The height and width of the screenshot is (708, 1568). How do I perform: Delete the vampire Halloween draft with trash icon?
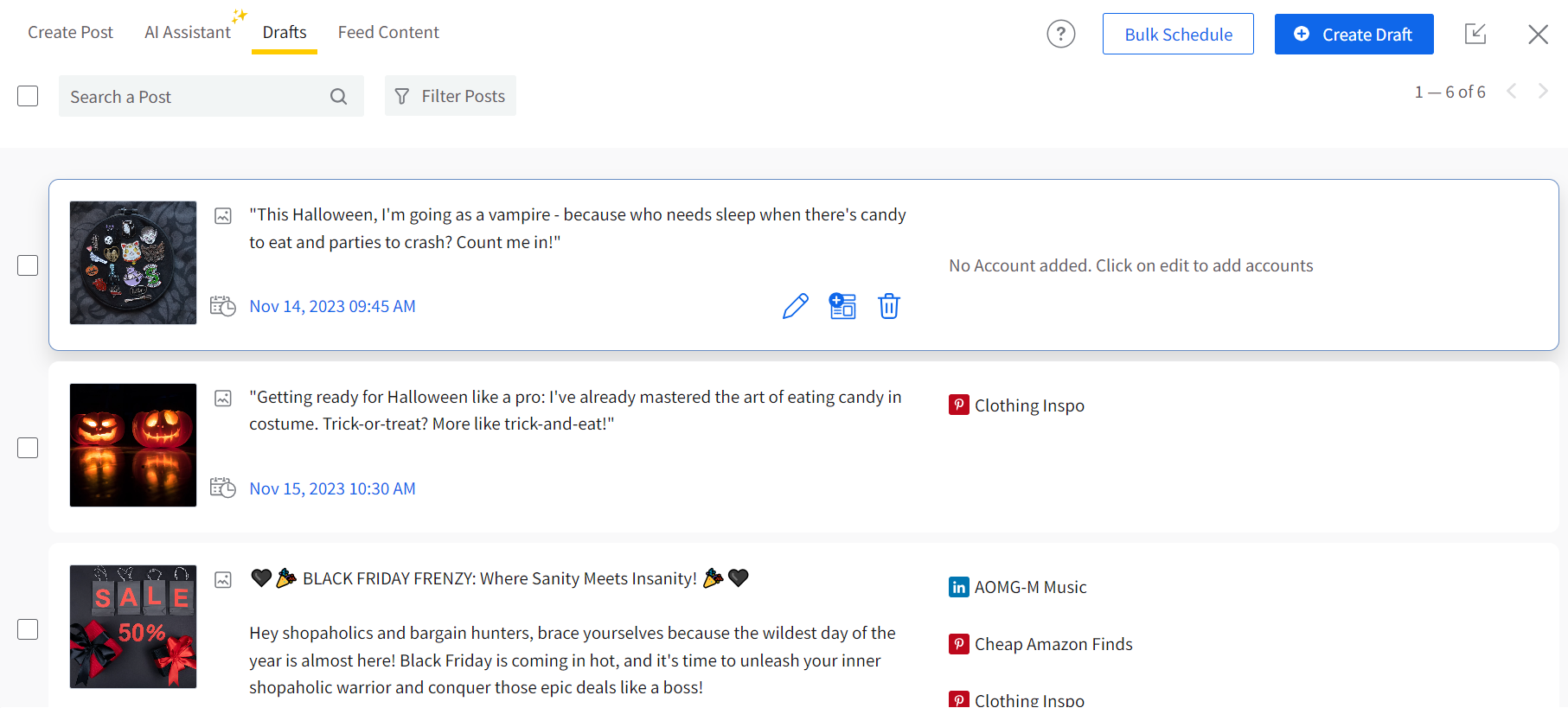coord(889,306)
